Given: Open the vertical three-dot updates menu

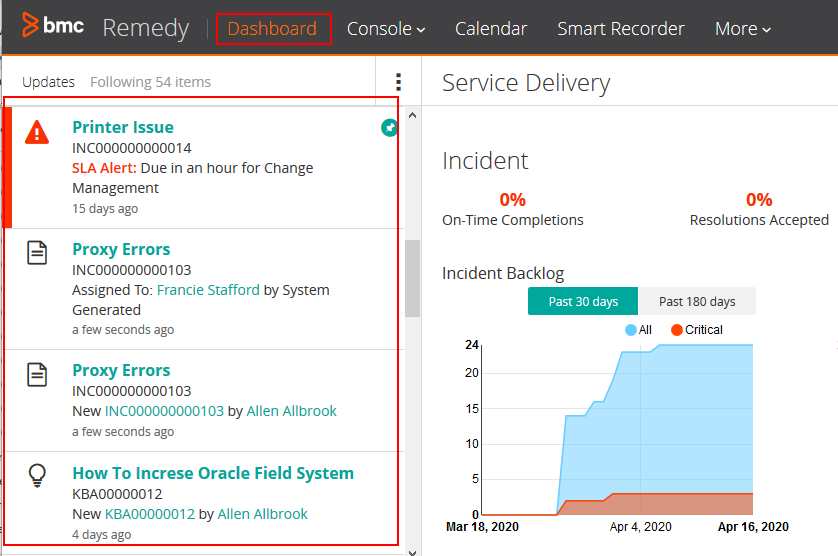Looking at the screenshot, I should (x=398, y=82).
